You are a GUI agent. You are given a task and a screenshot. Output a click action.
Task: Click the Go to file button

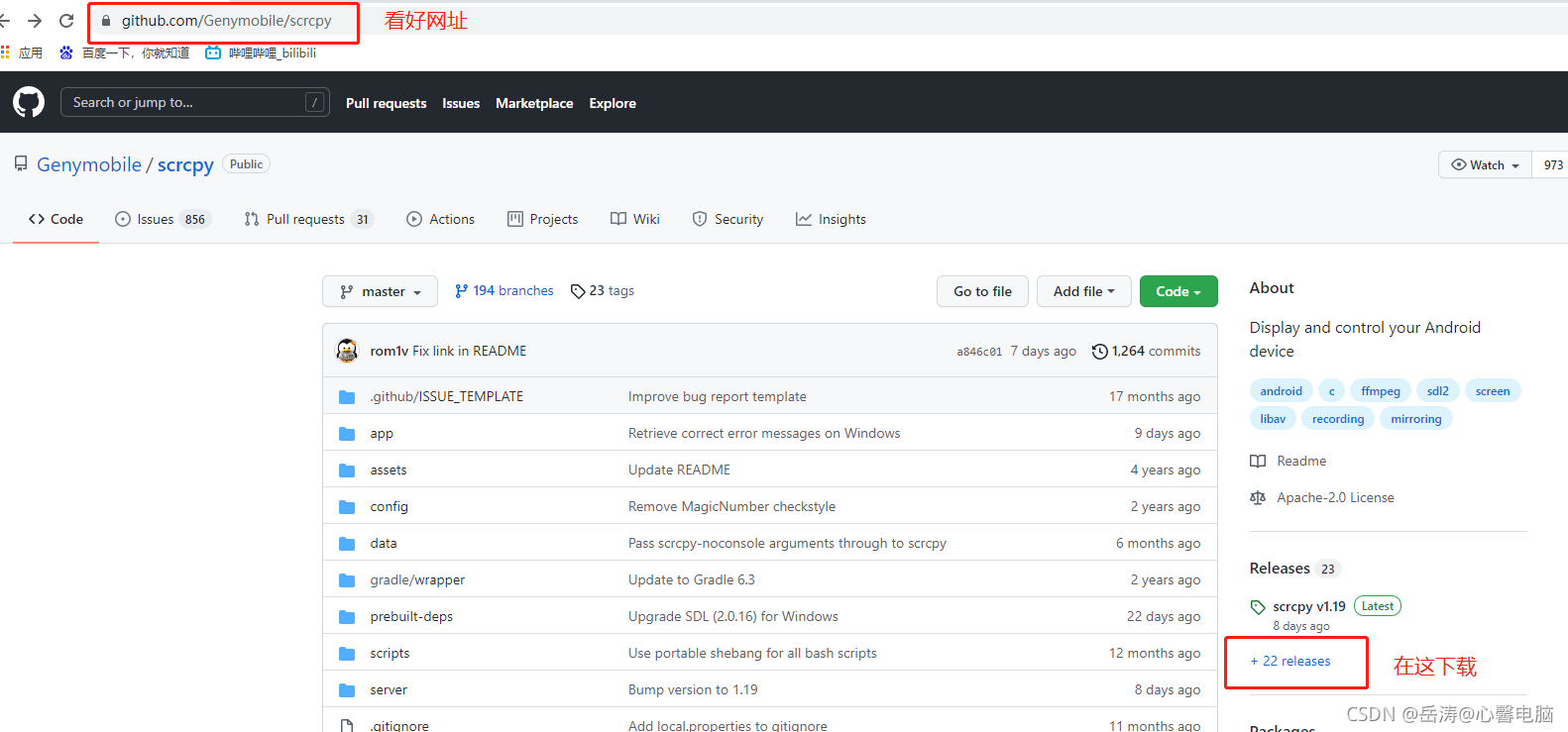(982, 291)
